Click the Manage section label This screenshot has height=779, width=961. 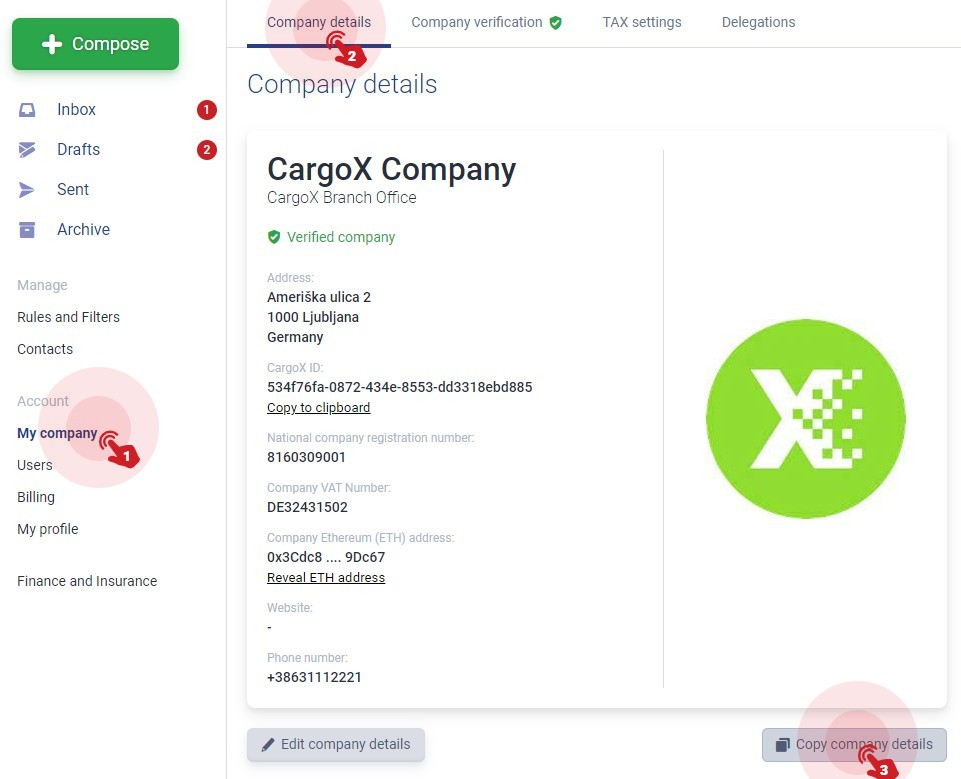(x=42, y=285)
